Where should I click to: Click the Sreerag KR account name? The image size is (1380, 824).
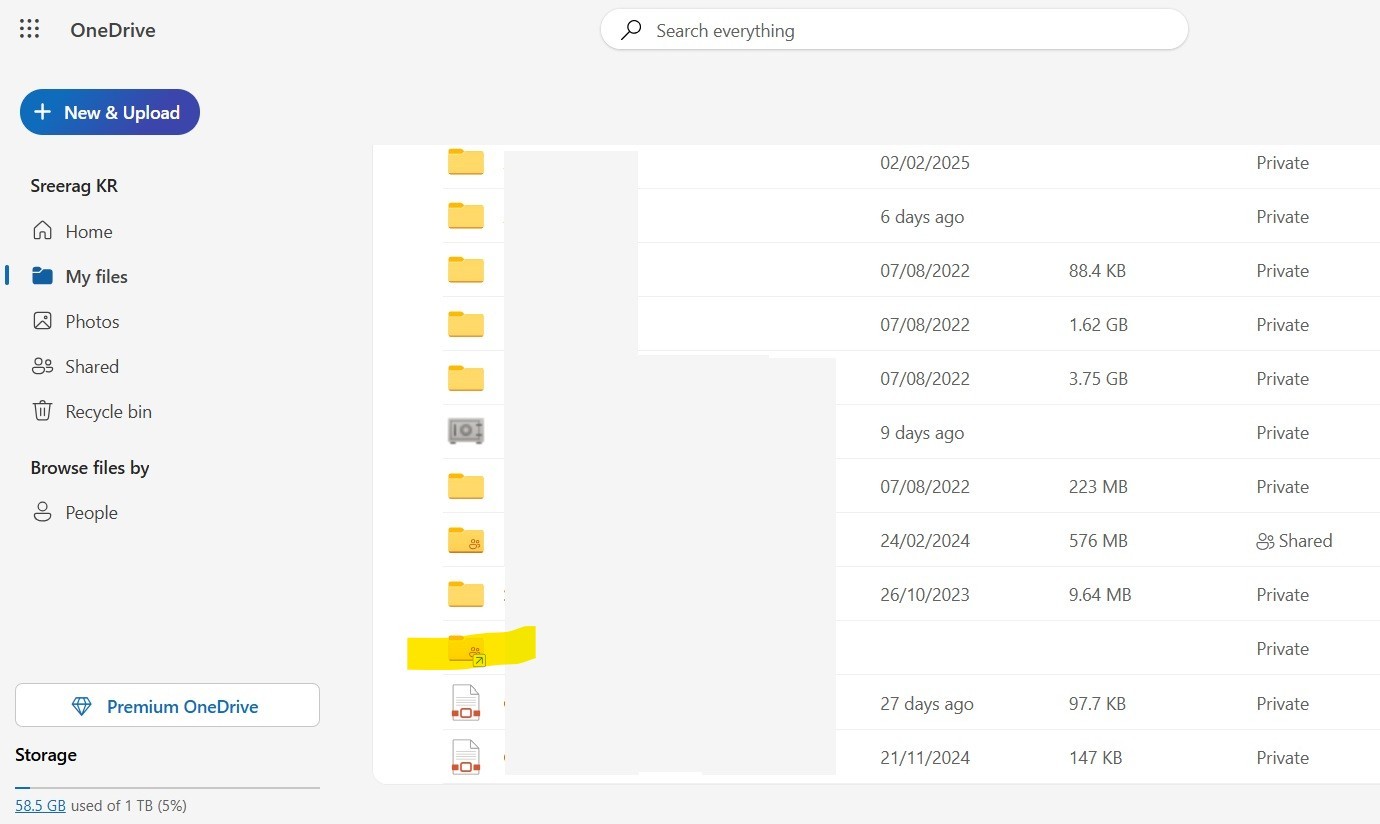(74, 186)
